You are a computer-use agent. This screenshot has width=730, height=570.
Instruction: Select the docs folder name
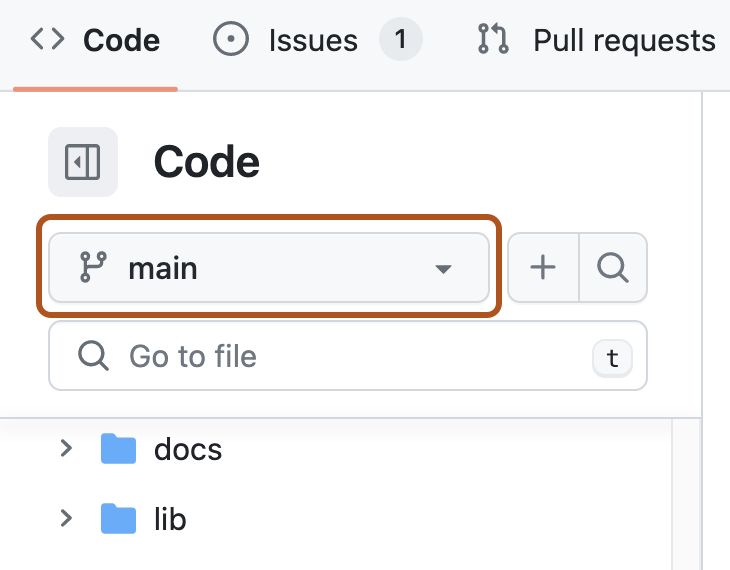click(188, 450)
